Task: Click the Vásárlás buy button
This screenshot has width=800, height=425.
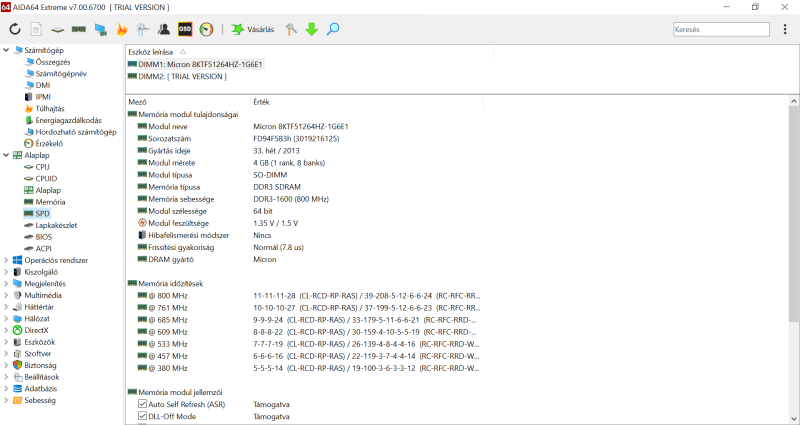Action: tap(253, 30)
